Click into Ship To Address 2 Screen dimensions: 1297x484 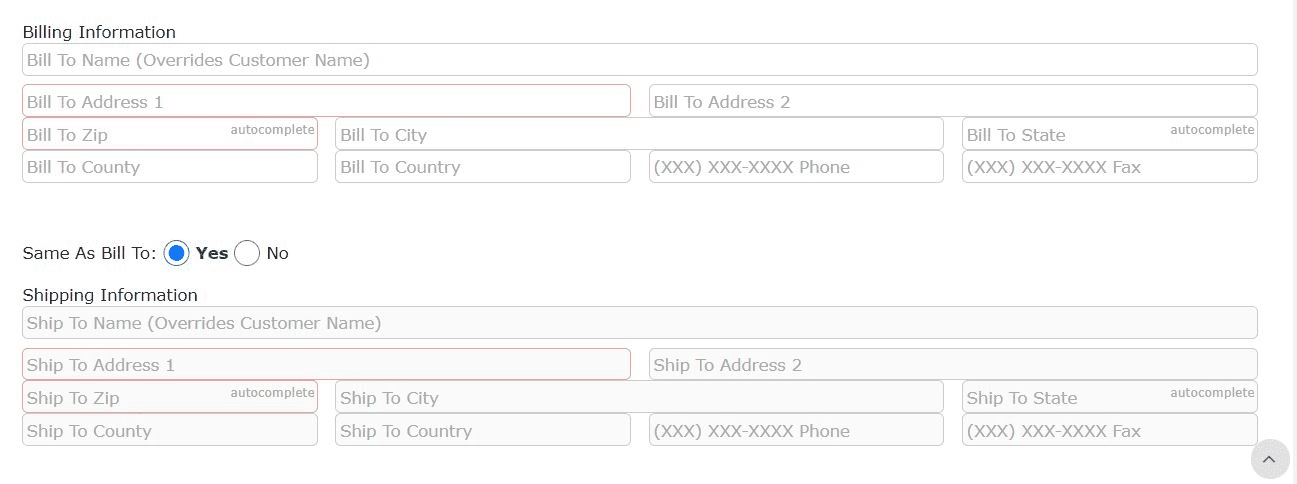pyautogui.click(x=953, y=364)
